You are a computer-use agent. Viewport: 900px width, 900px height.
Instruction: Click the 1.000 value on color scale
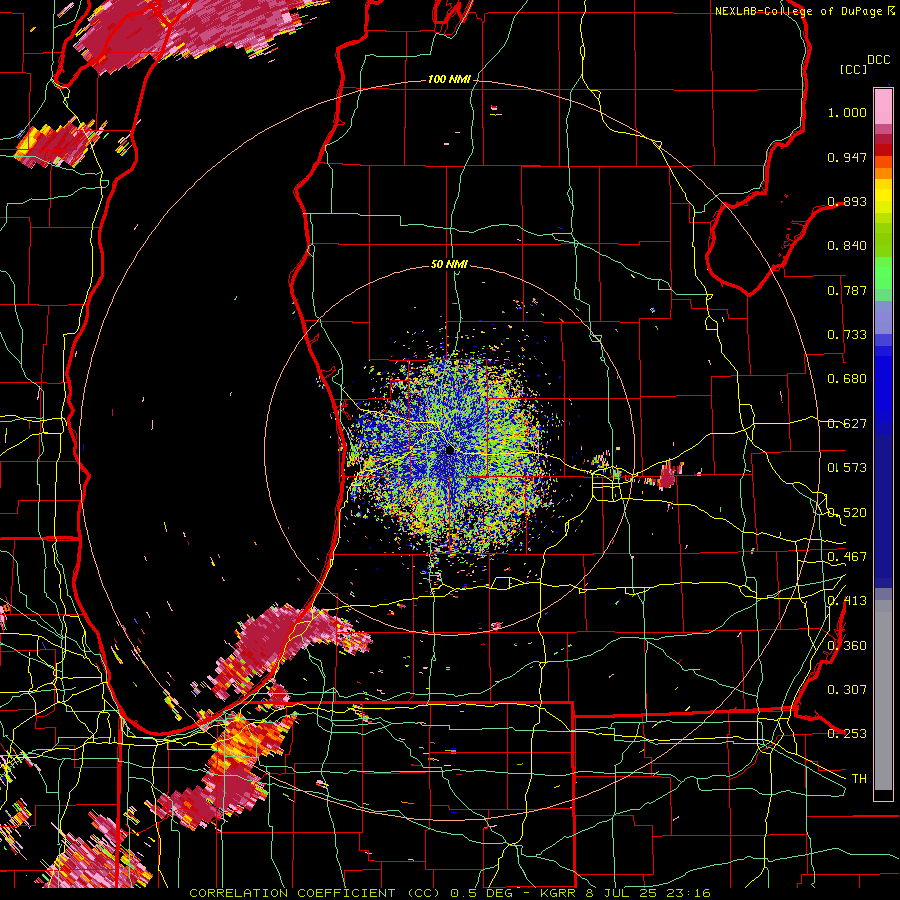(847, 112)
